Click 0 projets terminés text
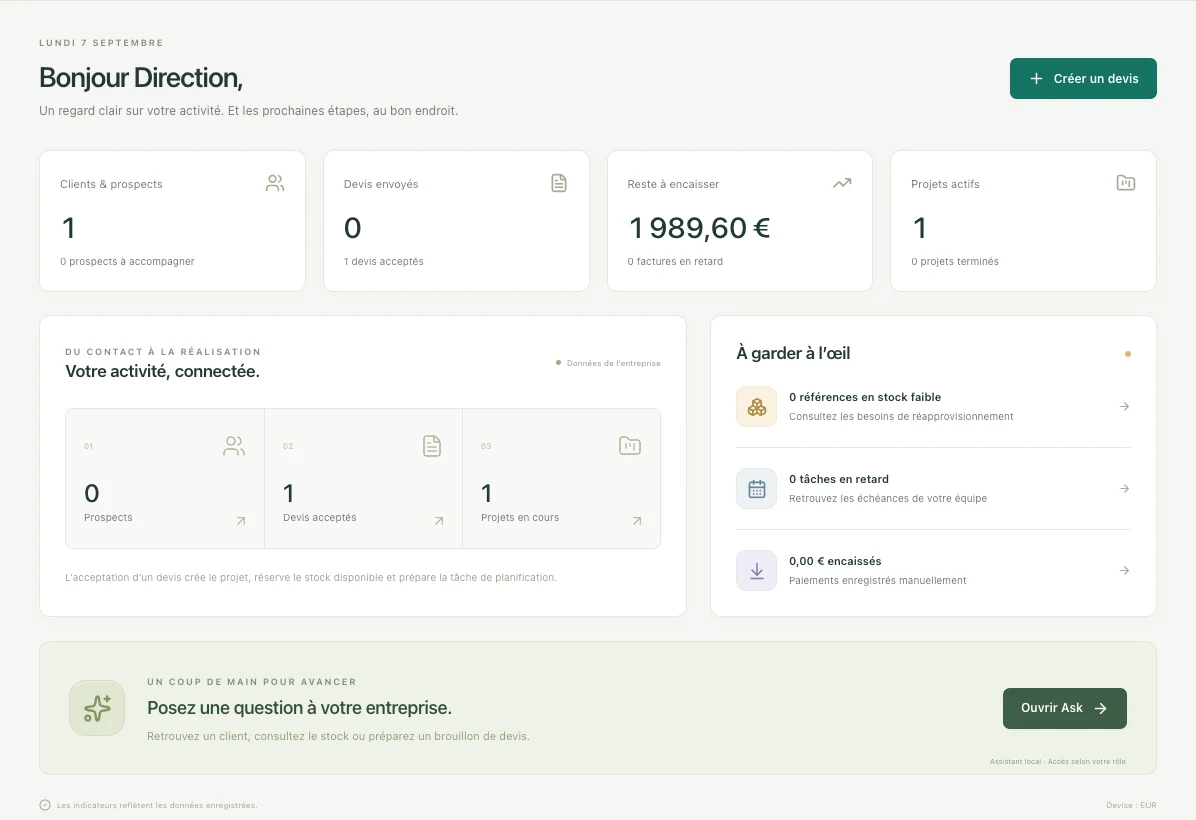The width and height of the screenshot is (1196, 820). (x=955, y=262)
